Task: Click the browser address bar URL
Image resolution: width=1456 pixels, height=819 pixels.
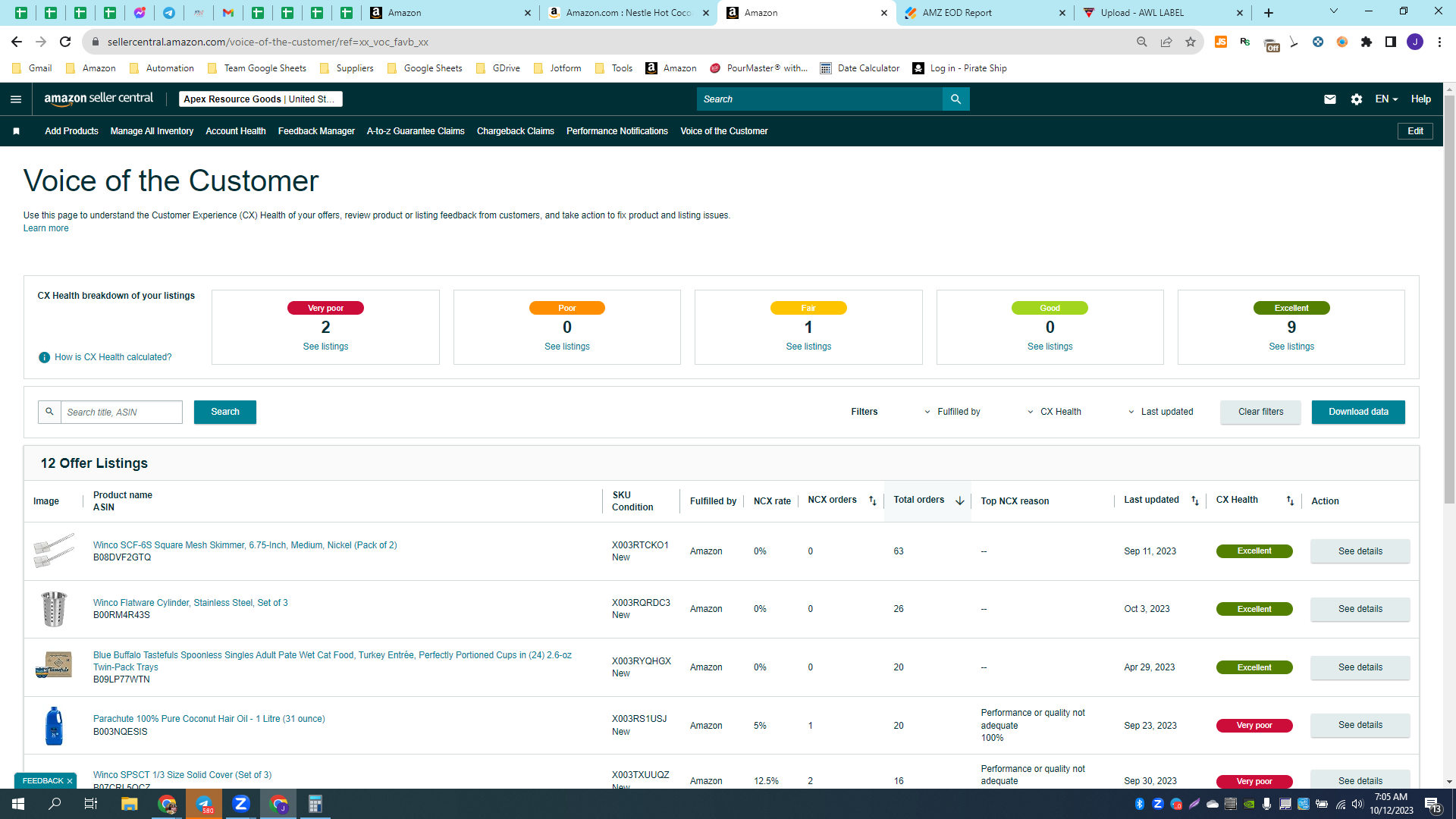Action: pyautogui.click(x=268, y=42)
